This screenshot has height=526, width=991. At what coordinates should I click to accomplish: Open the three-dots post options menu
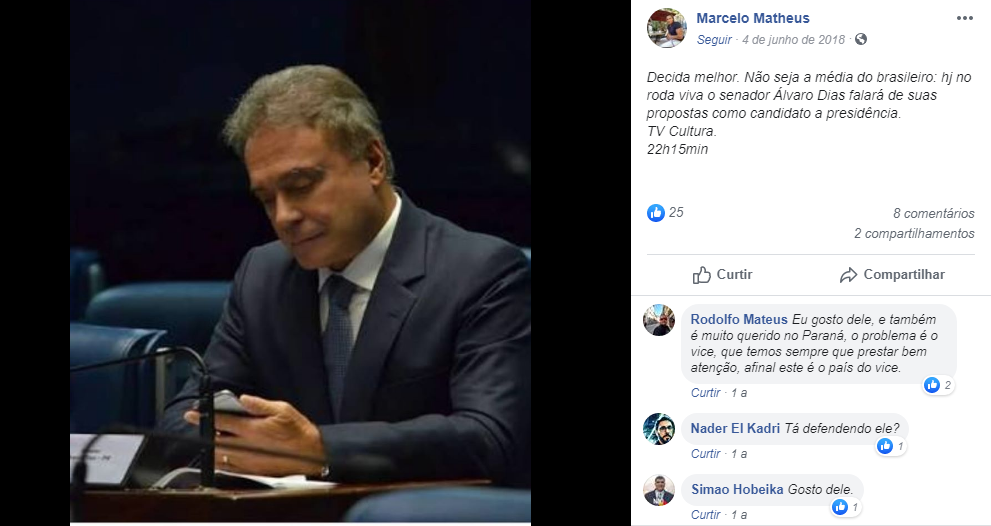tap(964, 18)
